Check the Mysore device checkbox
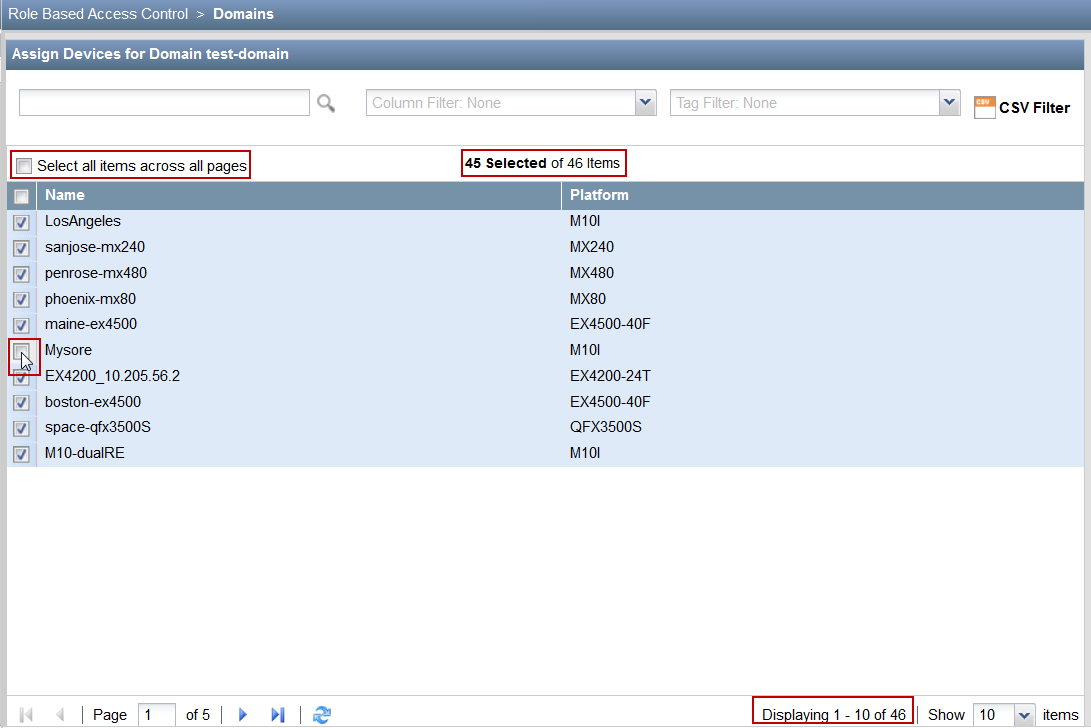The height and width of the screenshot is (728, 1091). (x=21, y=351)
